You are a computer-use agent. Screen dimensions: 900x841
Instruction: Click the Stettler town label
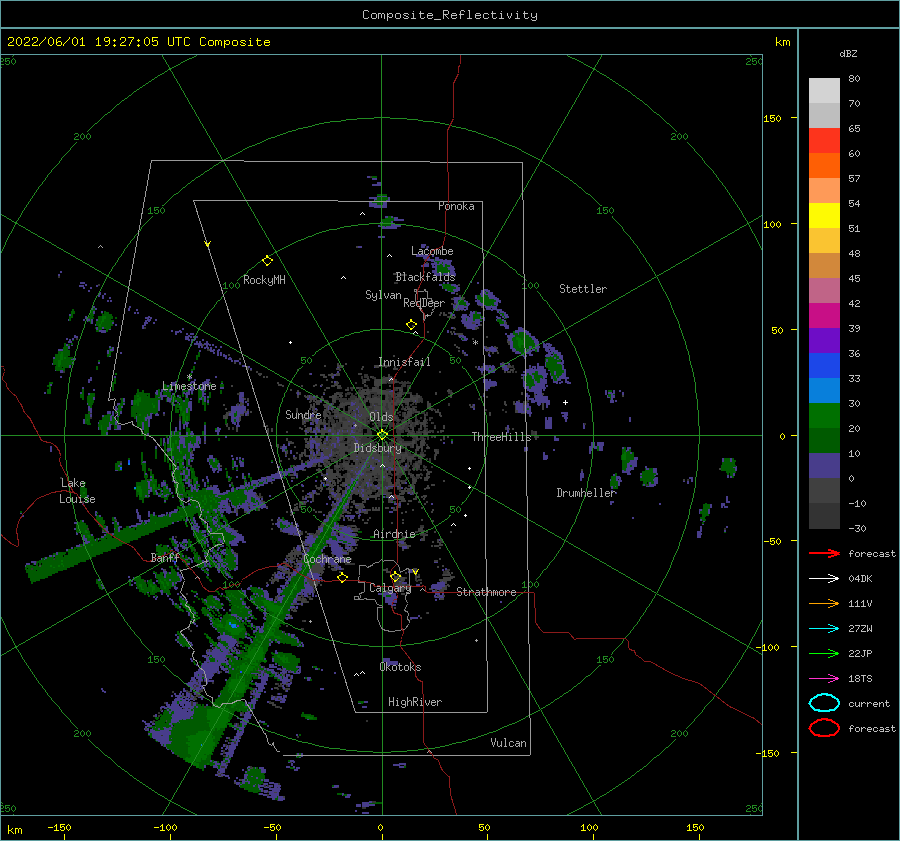(x=583, y=289)
